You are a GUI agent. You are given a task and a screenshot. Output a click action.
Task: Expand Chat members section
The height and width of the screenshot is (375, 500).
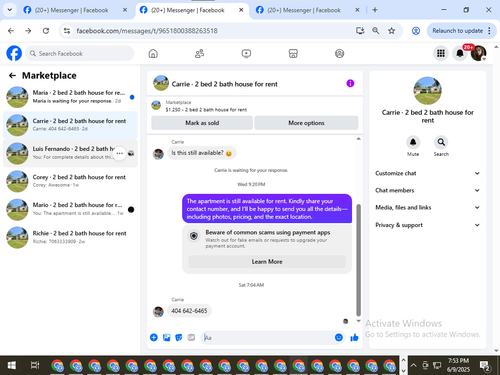(x=428, y=190)
